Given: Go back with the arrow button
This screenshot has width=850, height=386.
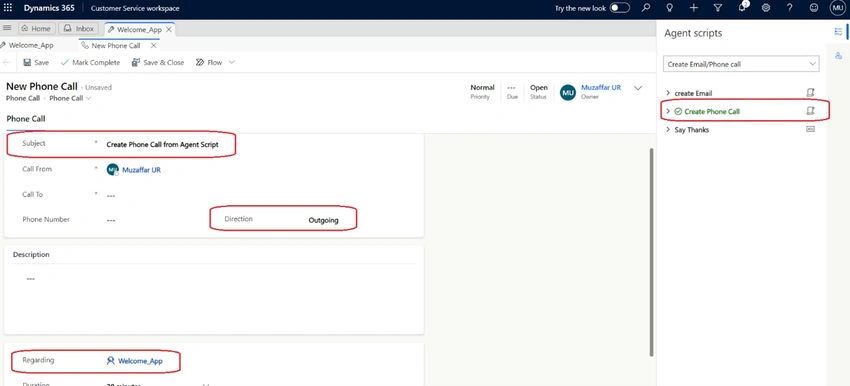Looking at the screenshot, I should click(7, 62).
